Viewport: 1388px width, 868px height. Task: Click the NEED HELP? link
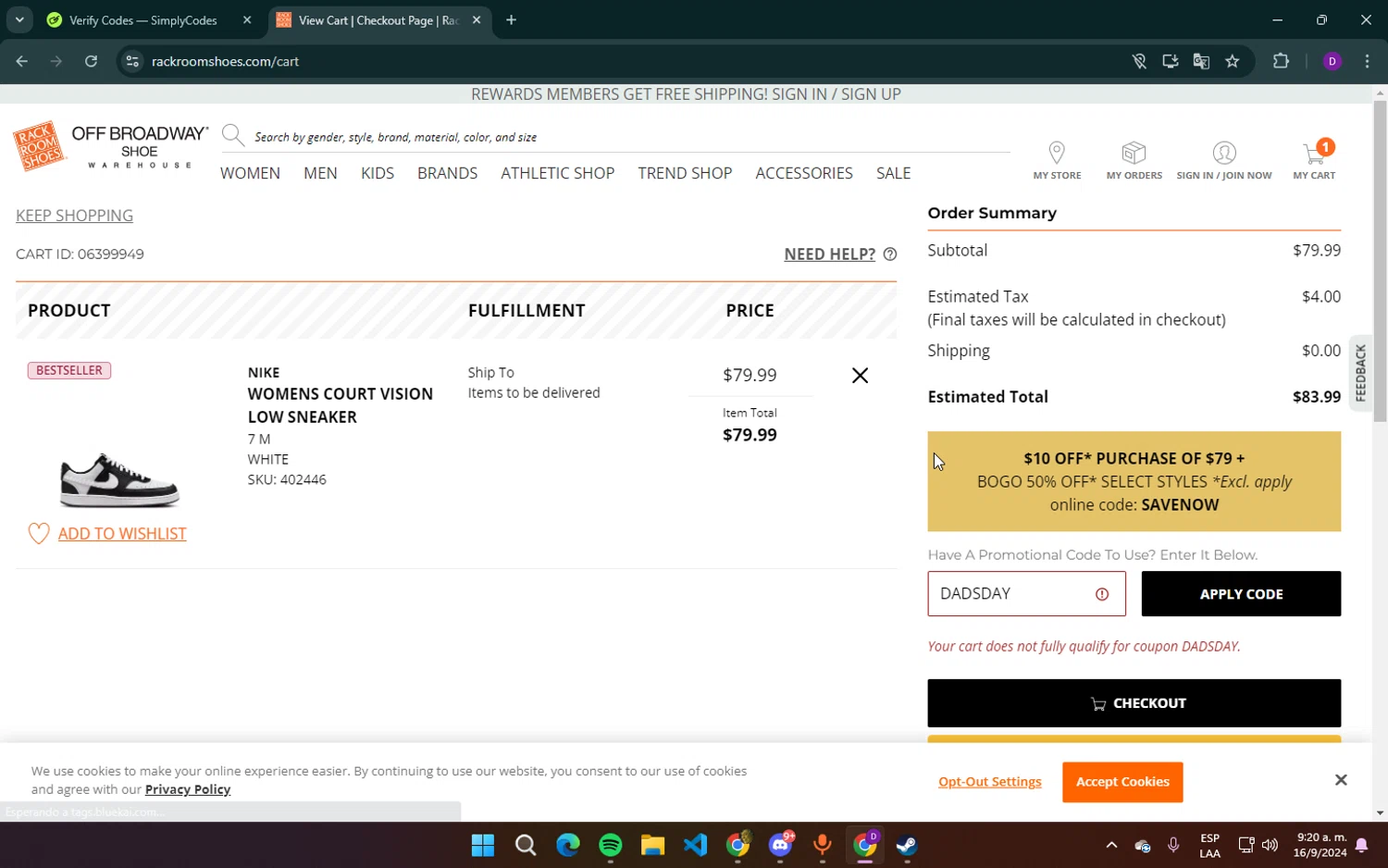(x=829, y=254)
